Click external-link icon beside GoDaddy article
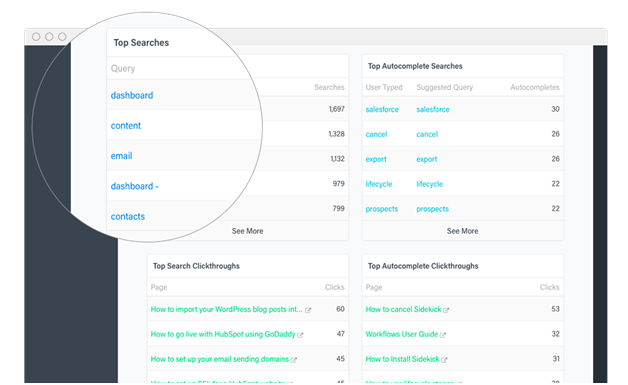Image resolution: width=628 pixels, height=385 pixels. (300, 335)
